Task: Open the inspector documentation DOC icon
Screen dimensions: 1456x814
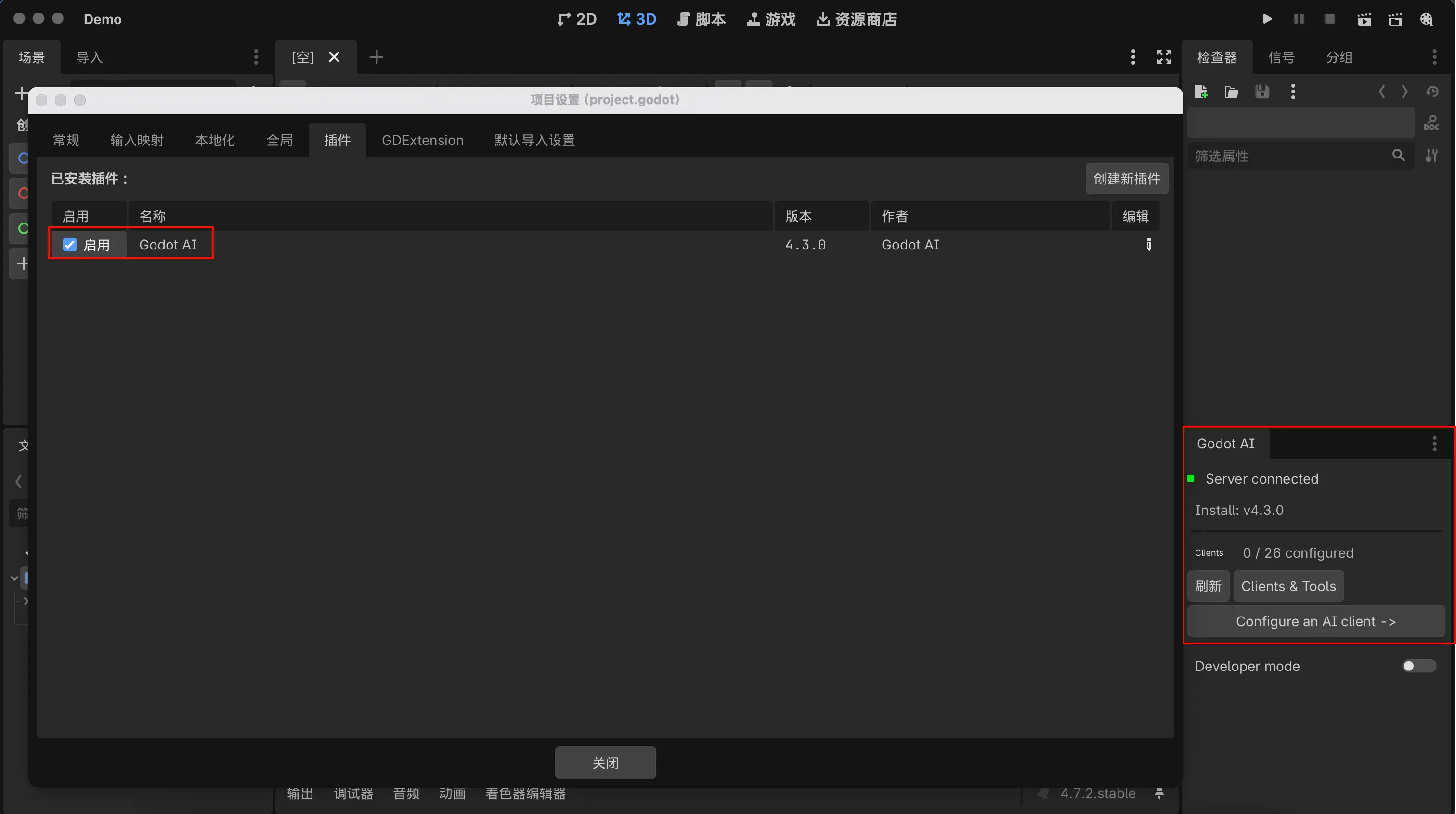Action: [x=1432, y=122]
